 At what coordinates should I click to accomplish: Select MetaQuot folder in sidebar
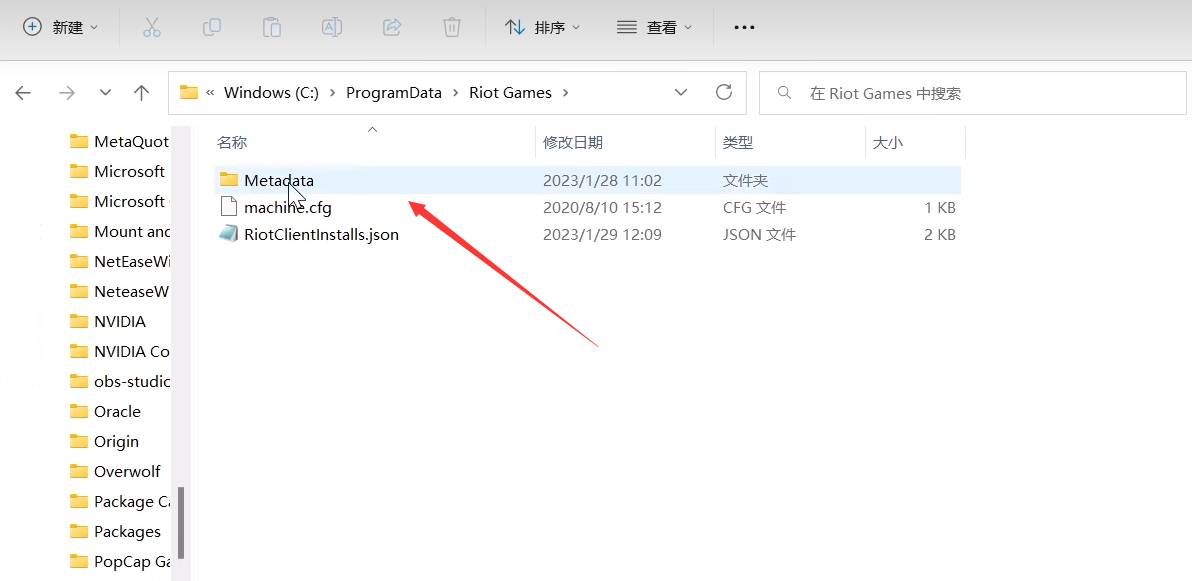119,141
